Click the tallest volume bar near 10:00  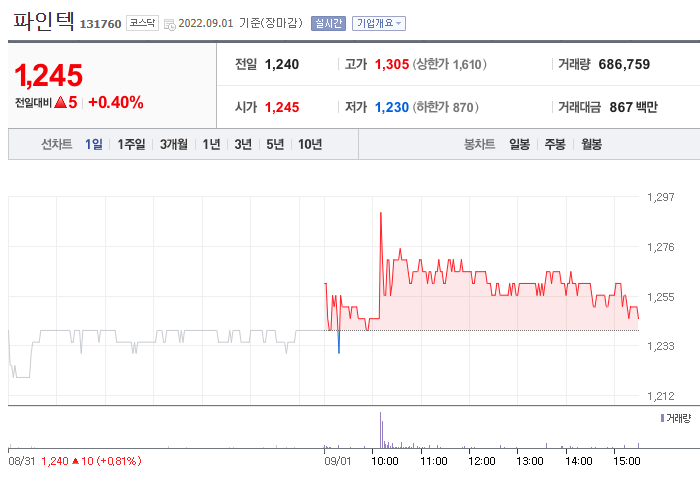click(380, 430)
